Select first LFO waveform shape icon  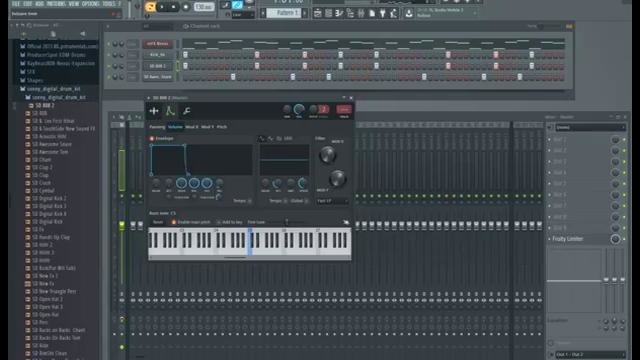(x=262, y=139)
